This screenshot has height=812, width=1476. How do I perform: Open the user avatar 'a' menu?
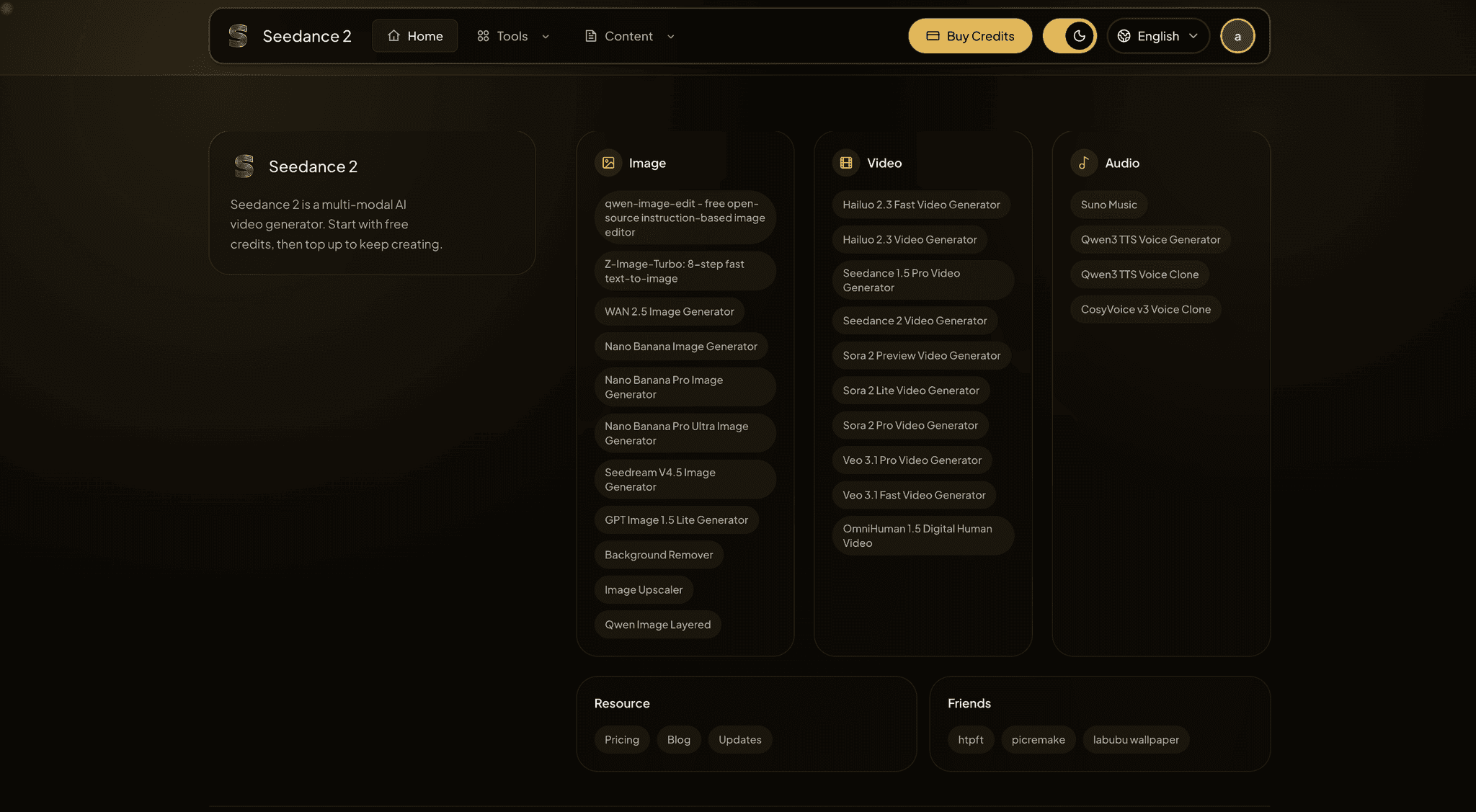tap(1237, 36)
